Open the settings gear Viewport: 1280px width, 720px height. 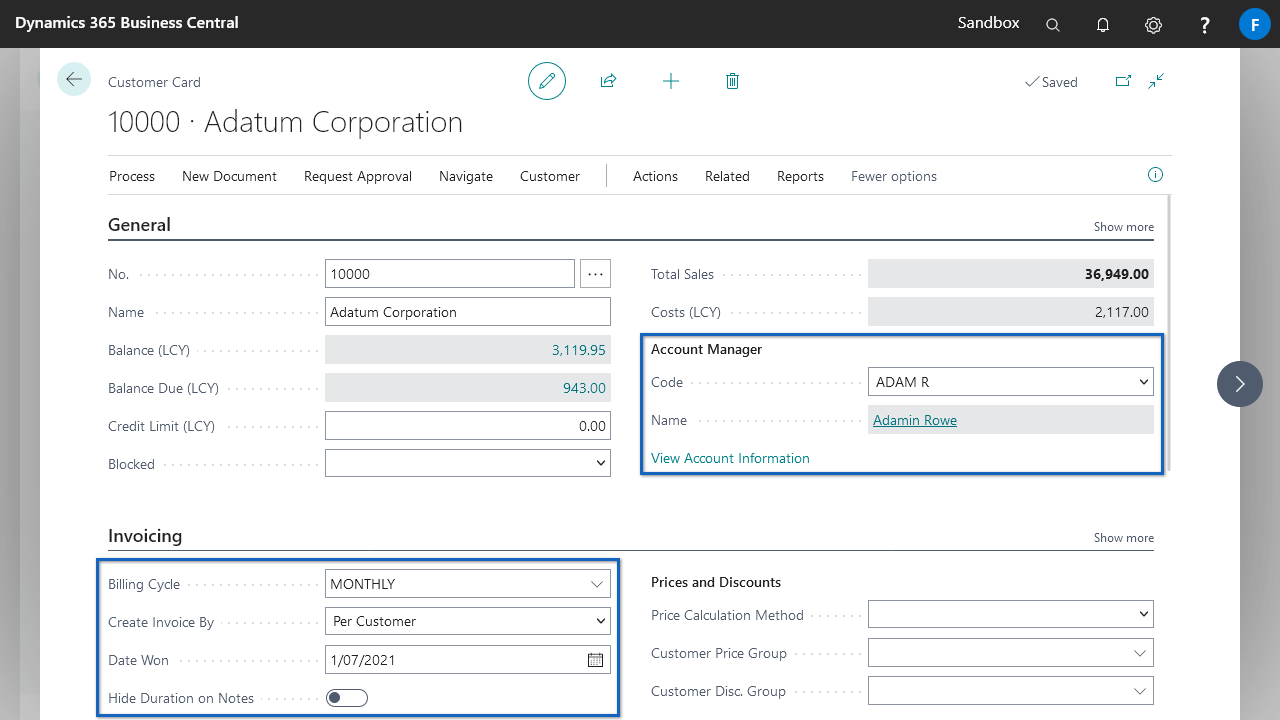pos(1153,25)
